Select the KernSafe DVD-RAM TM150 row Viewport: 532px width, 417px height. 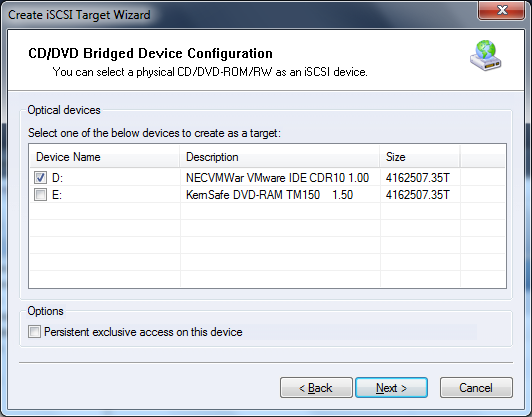(x=267, y=195)
